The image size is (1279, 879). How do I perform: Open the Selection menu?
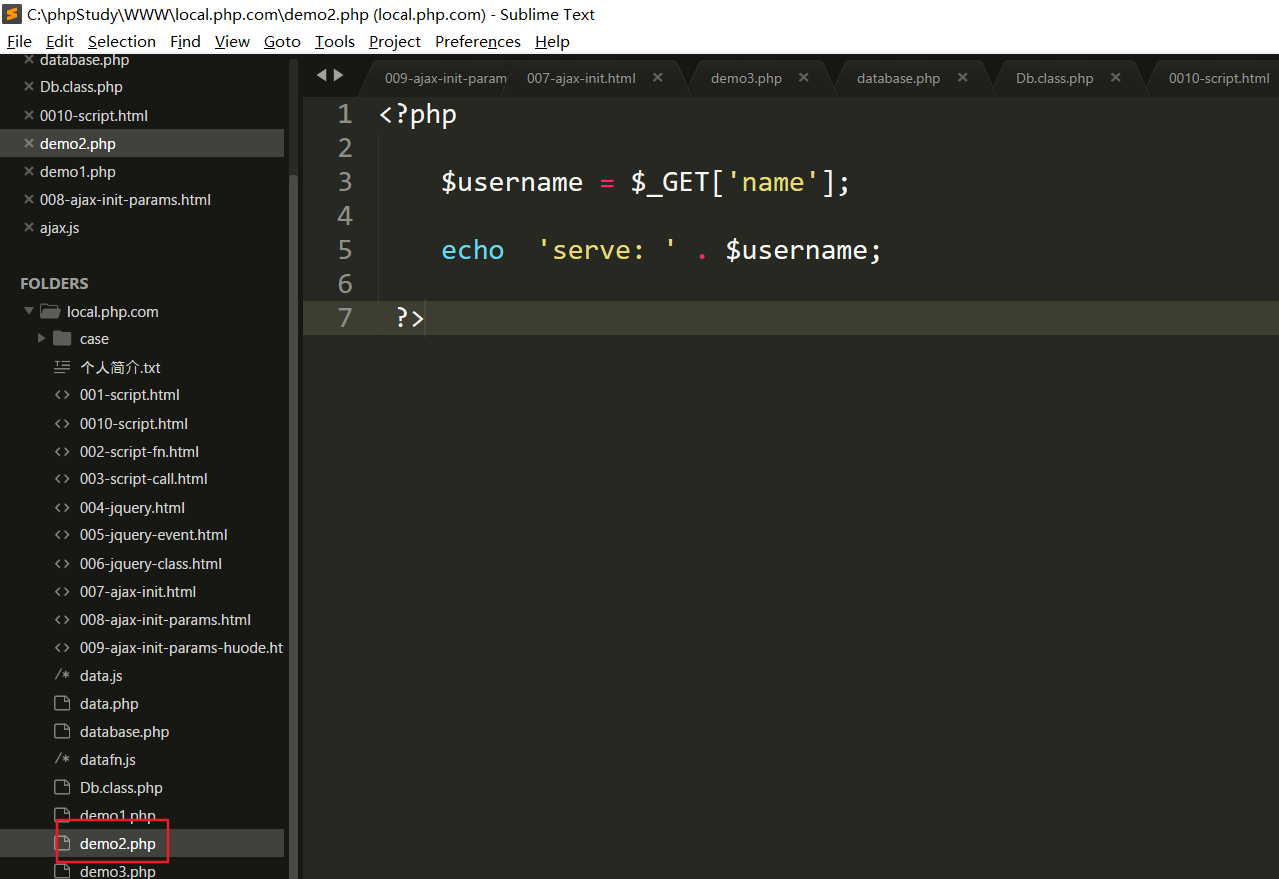121,41
